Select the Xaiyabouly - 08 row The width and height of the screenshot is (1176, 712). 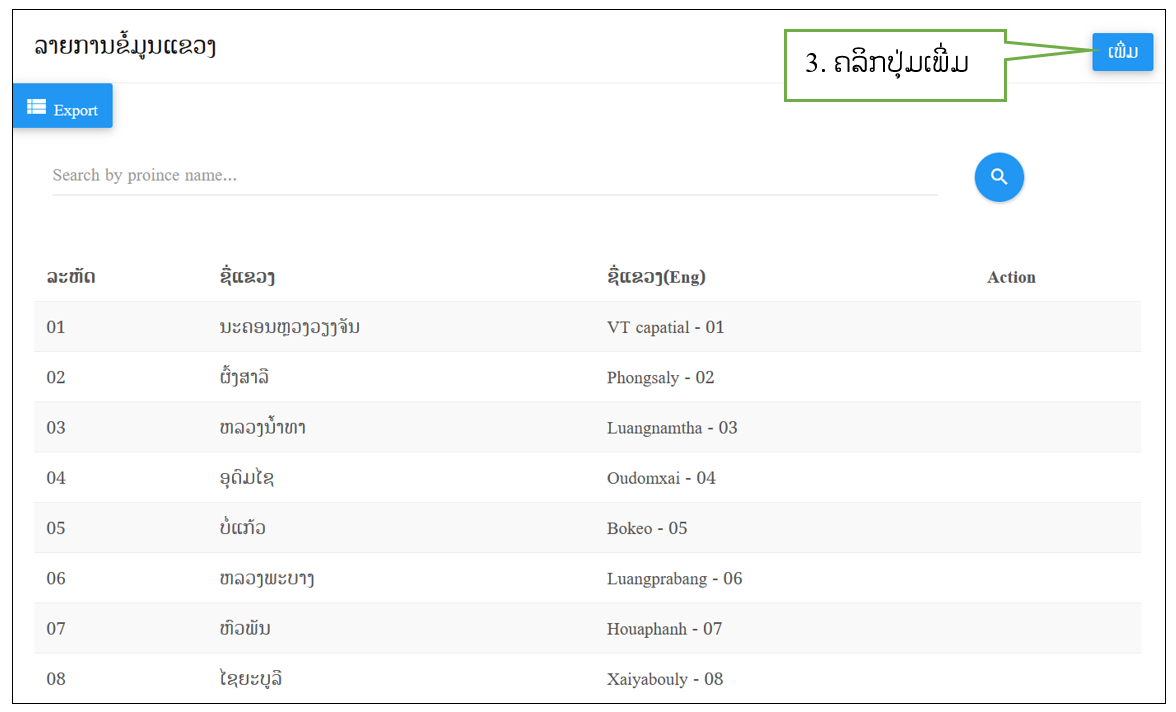[x=665, y=679]
